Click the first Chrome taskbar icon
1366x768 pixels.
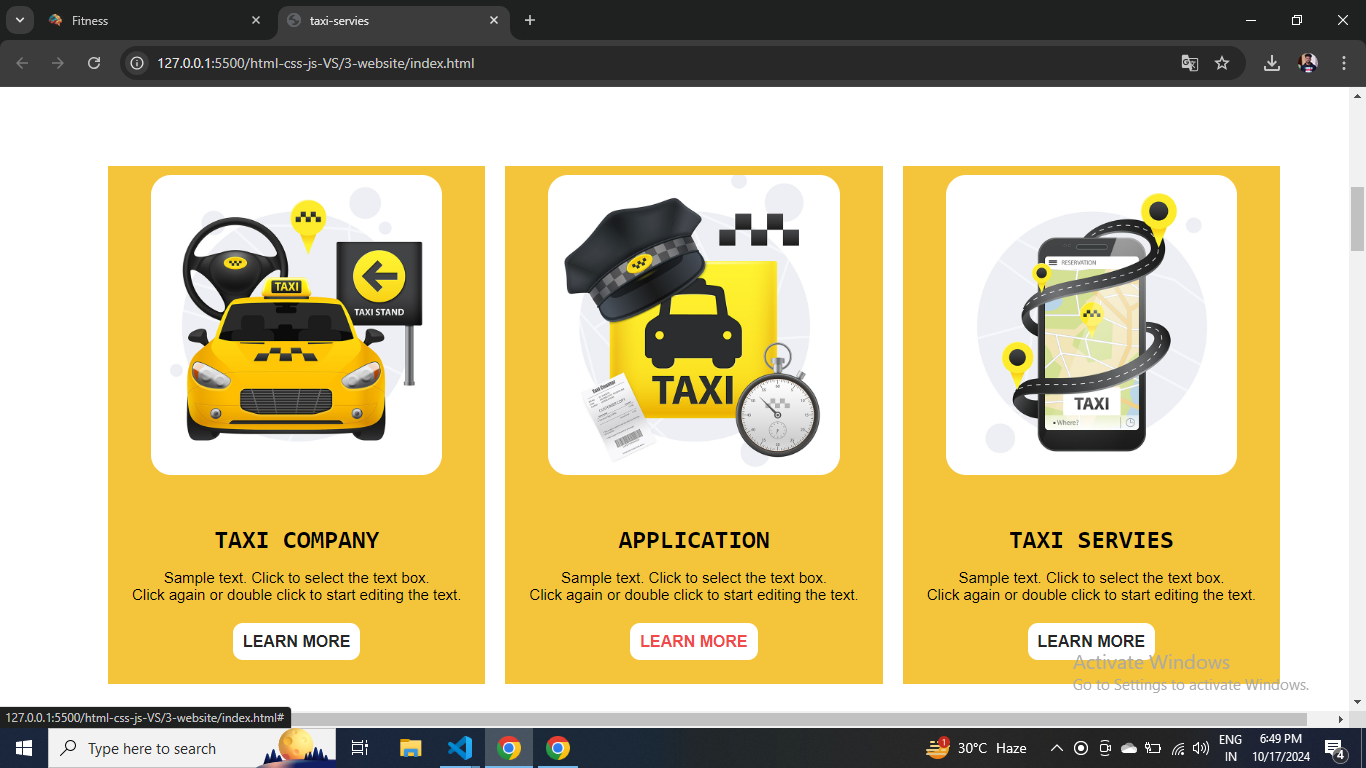(x=509, y=748)
